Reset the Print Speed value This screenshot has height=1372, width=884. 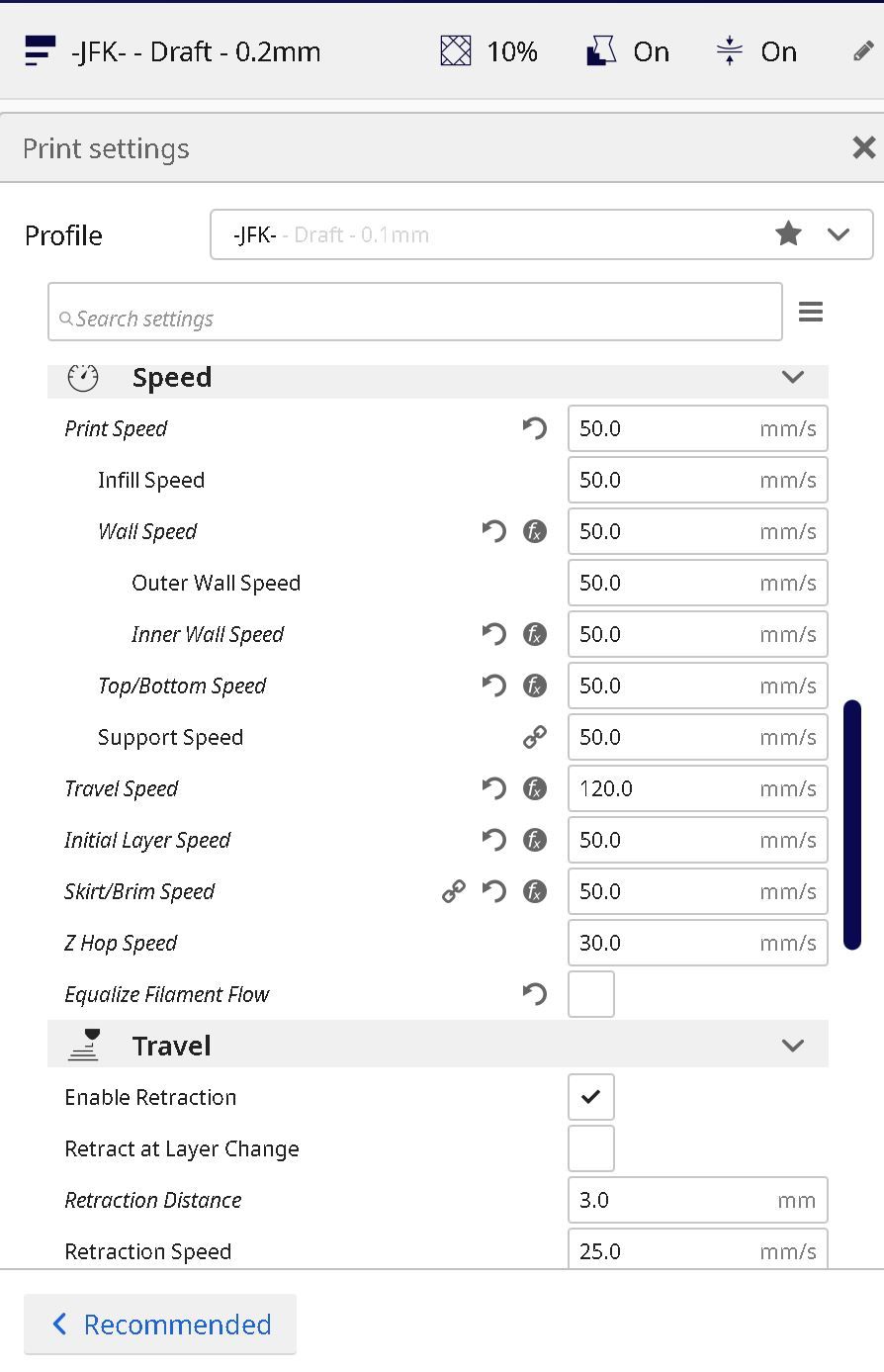534,428
